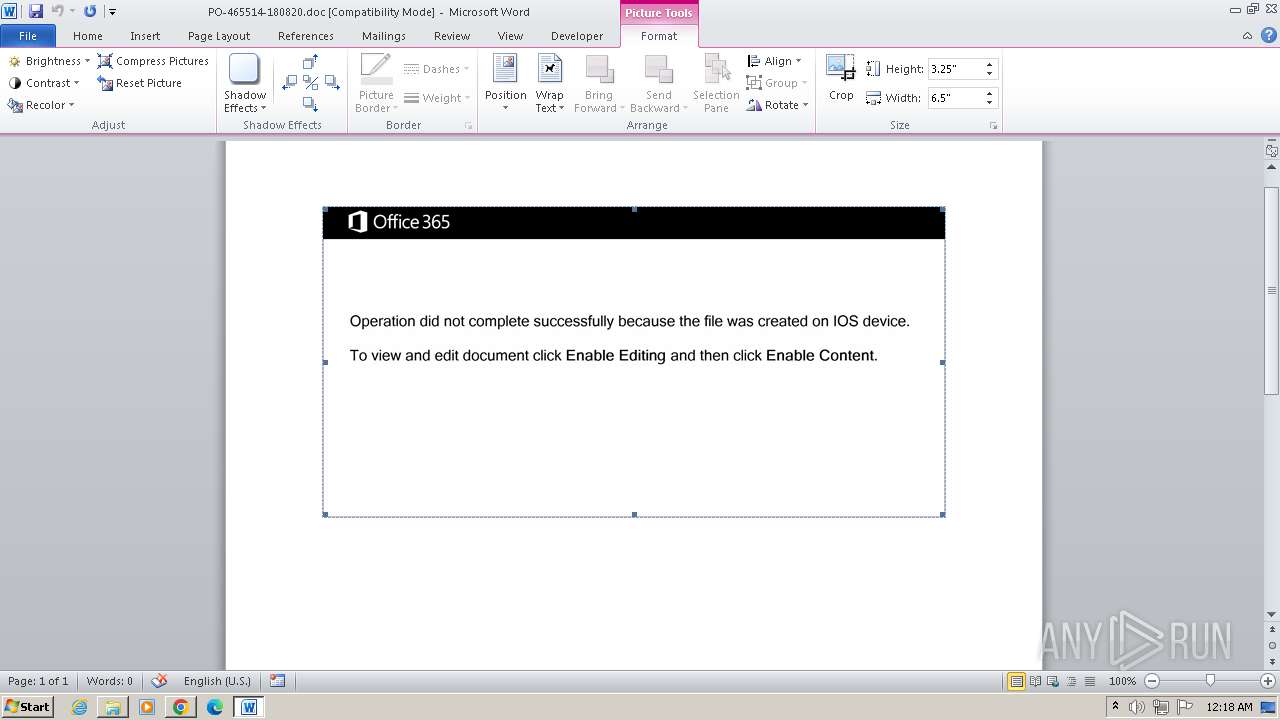Screen dimensions: 1280x720
Task: Open the Rotate dropdown
Action: click(x=778, y=105)
